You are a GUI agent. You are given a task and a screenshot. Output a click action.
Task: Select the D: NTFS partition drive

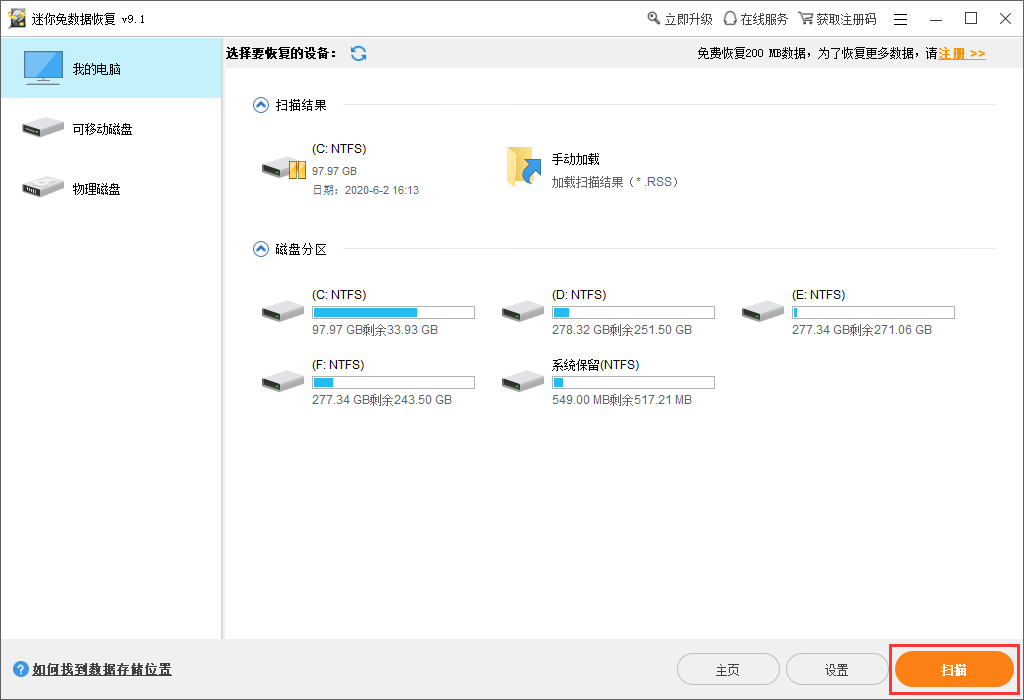(608, 312)
